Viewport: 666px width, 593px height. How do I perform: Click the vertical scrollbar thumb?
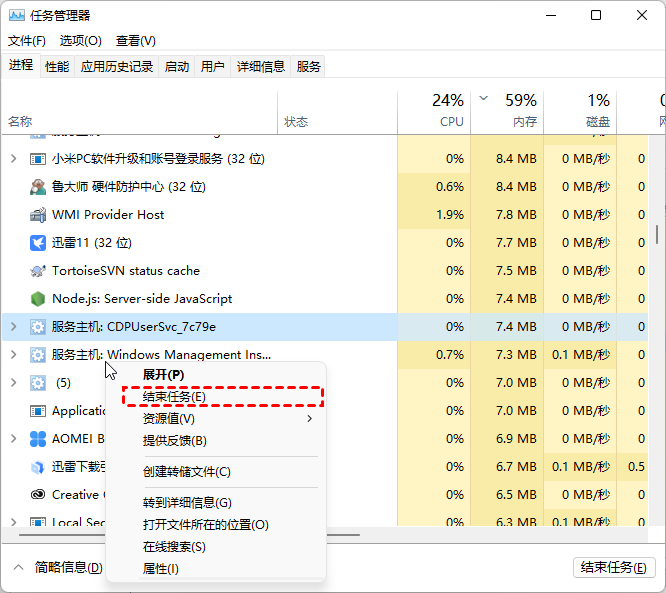coord(657,234)
